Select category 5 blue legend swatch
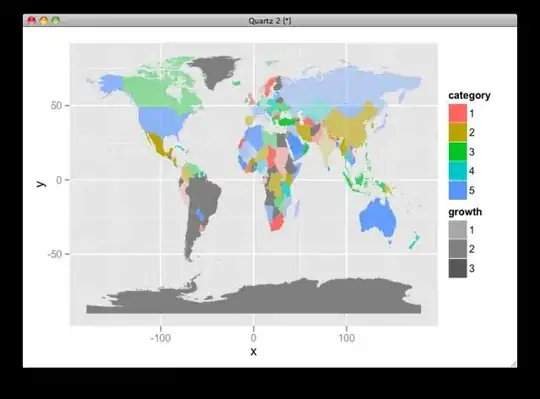 click(x=458, y=190)
